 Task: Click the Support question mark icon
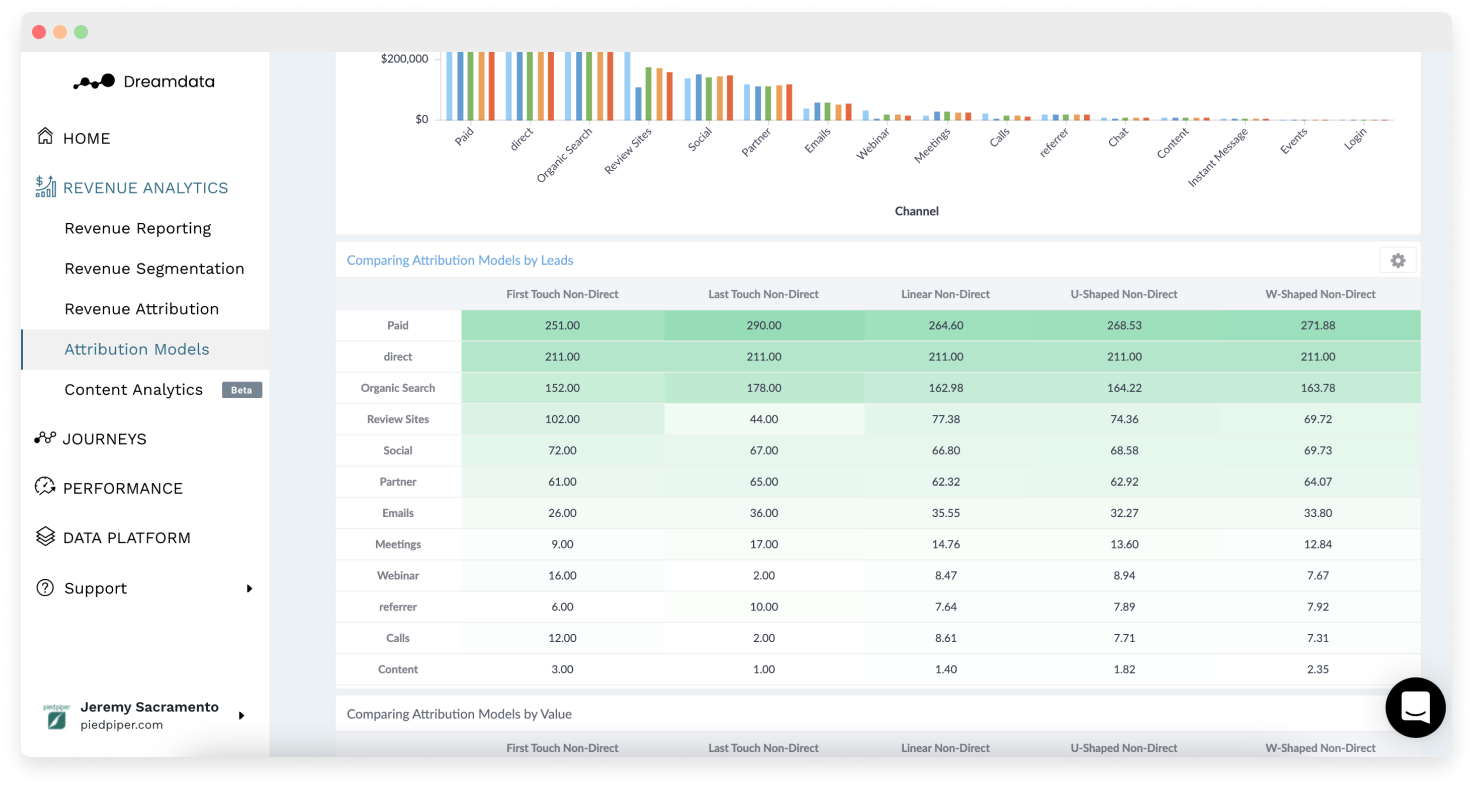point(44,588)
